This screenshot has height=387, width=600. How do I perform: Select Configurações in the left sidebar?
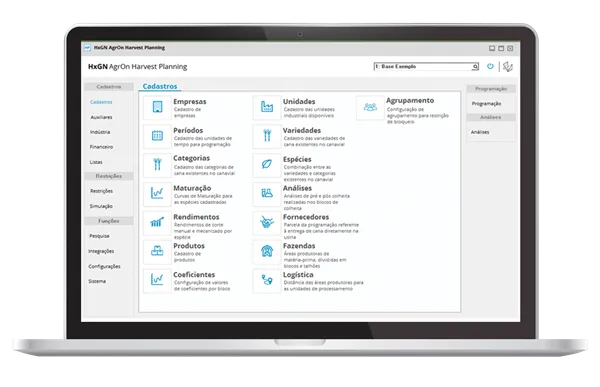104,266
